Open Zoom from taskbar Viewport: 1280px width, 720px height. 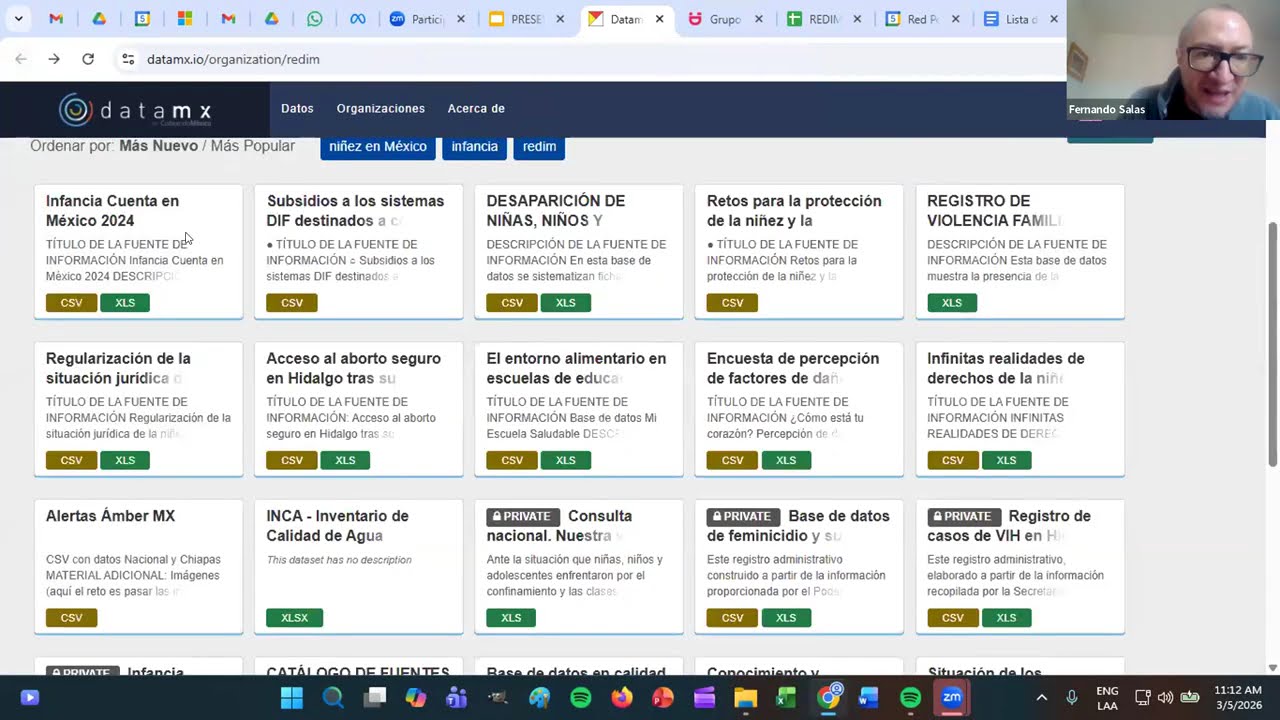point(951,697)
